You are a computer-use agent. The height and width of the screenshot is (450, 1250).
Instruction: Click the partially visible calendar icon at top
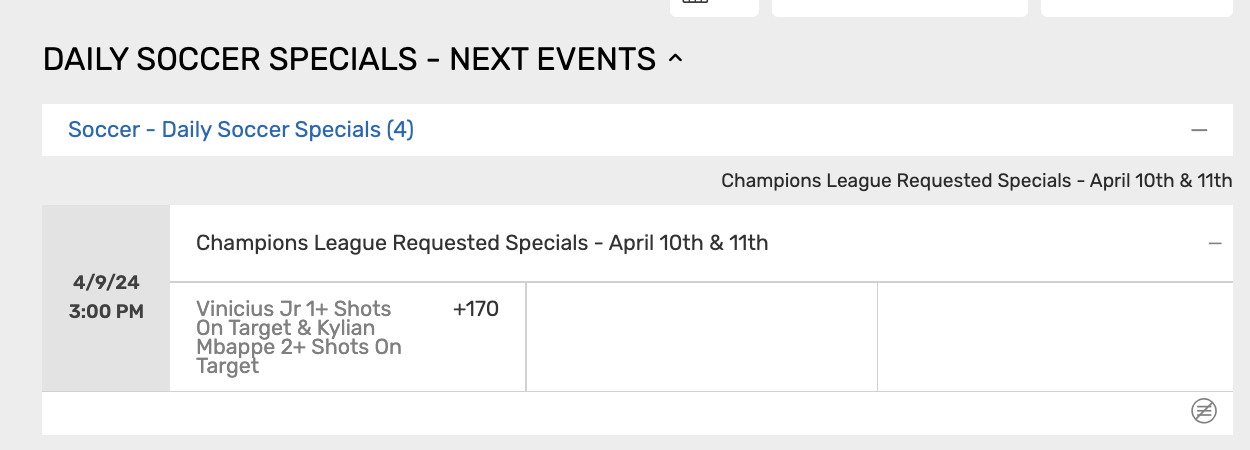[x=695, y=3]
